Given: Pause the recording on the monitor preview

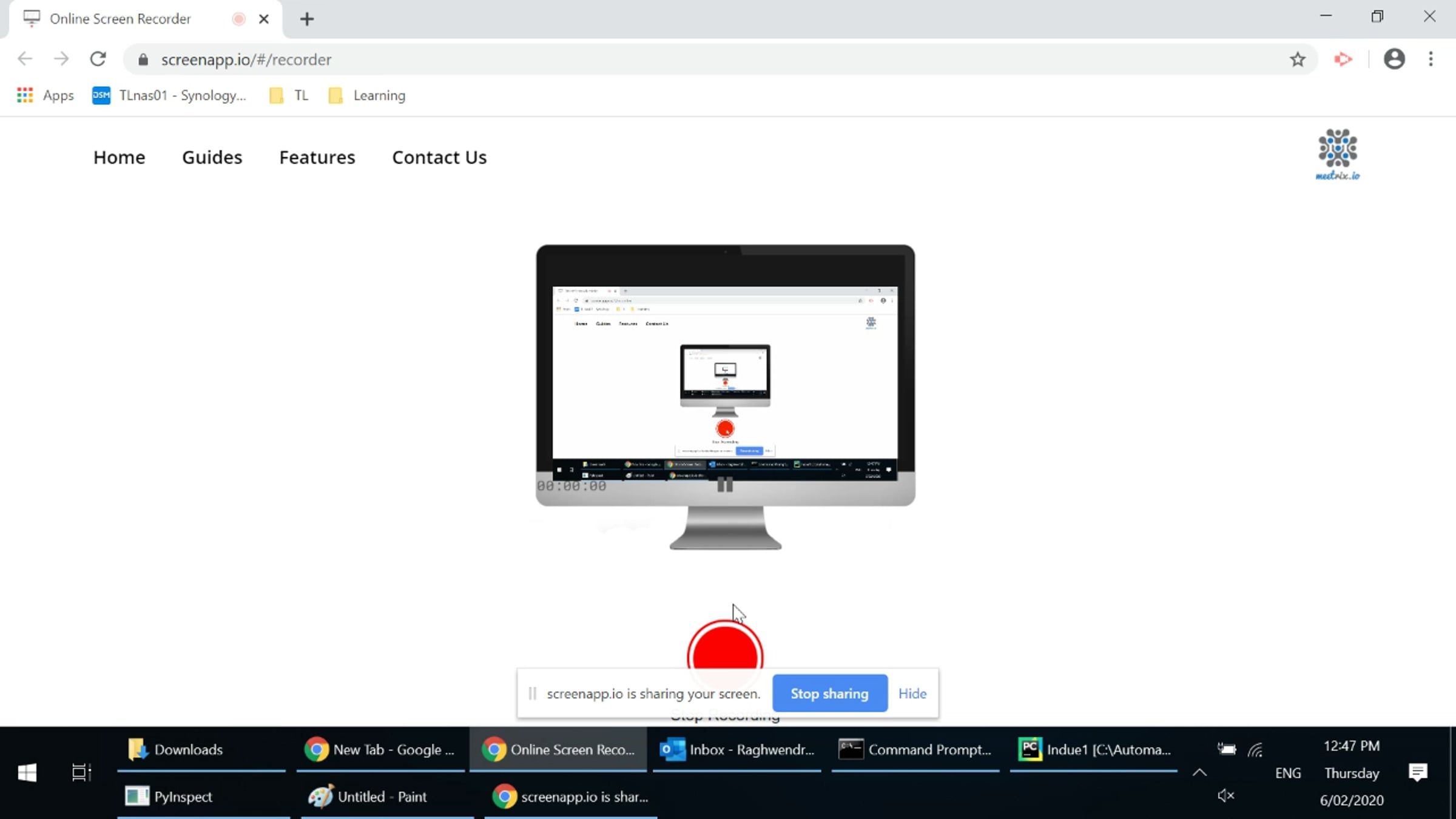Looking at the screenshot, I should pos(725,485).
